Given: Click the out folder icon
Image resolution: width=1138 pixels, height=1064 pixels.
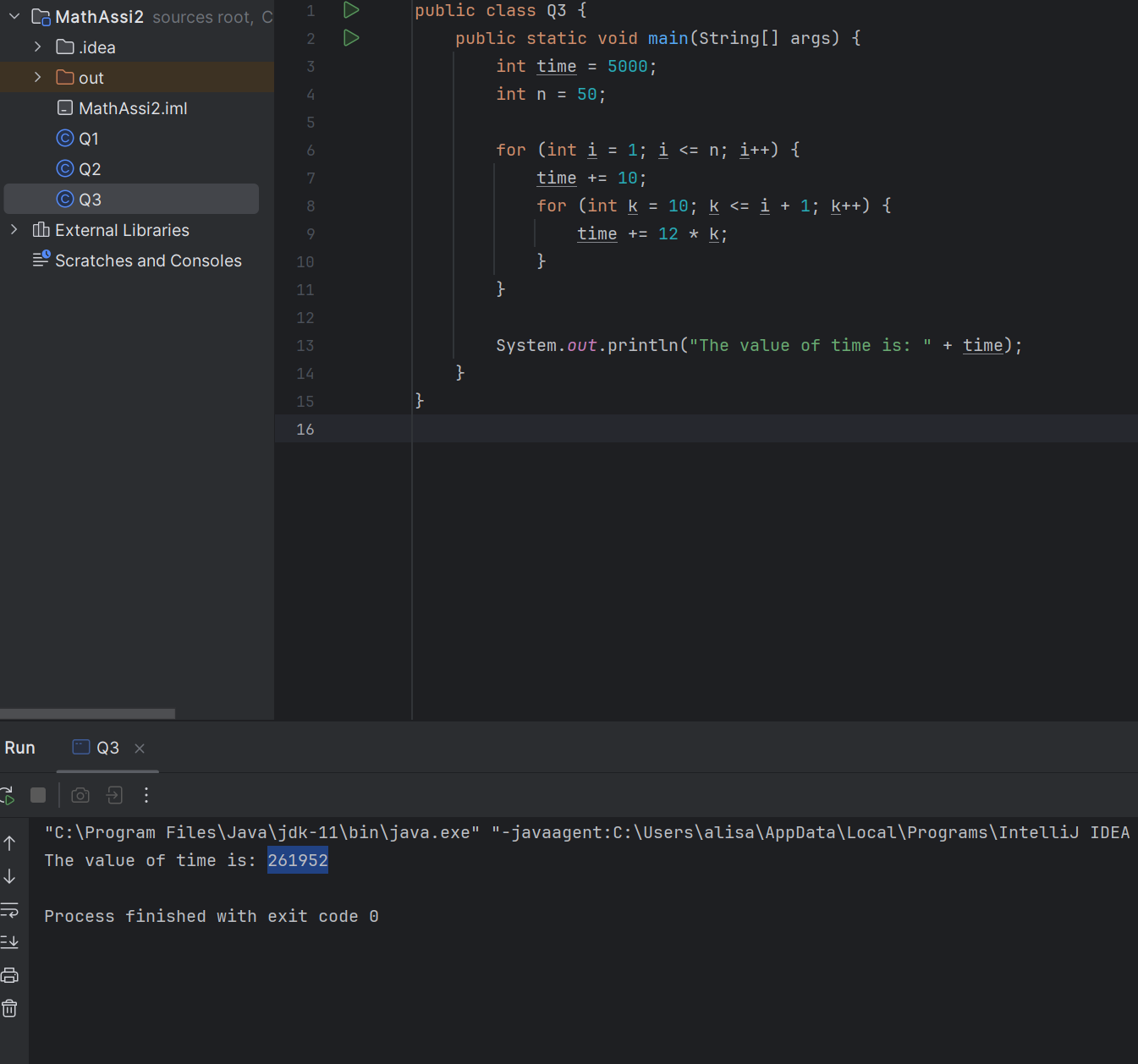Looking at the screenshot, I should (x=65, y=77).
